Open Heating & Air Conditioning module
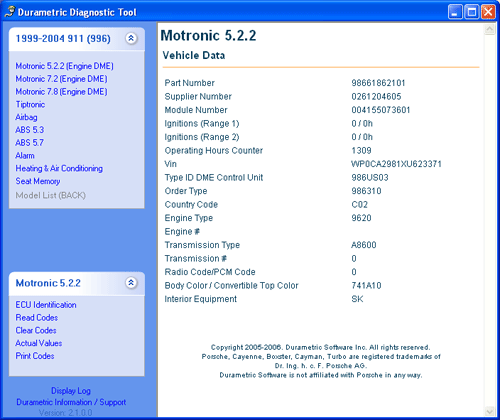 click(59, 168)
